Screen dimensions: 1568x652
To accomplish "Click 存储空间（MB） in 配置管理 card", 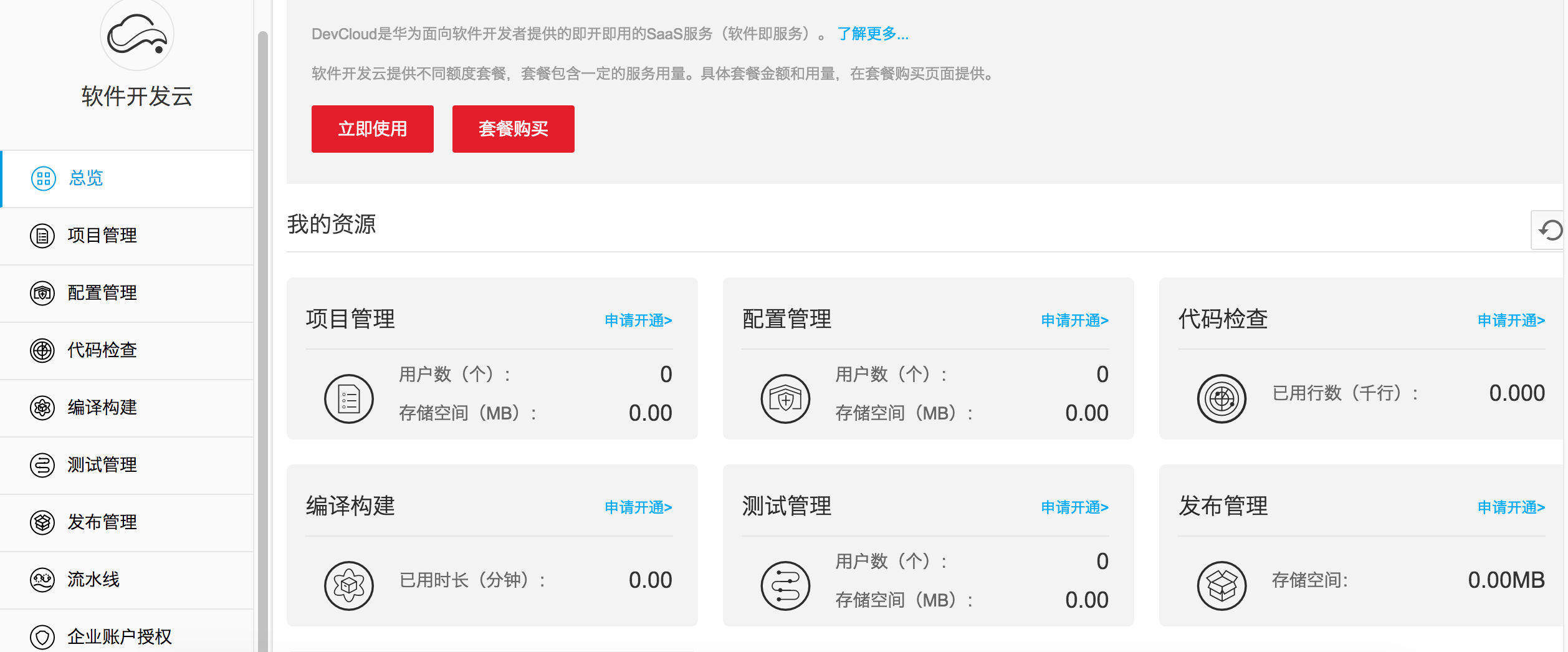I will [x=904, y=413].
